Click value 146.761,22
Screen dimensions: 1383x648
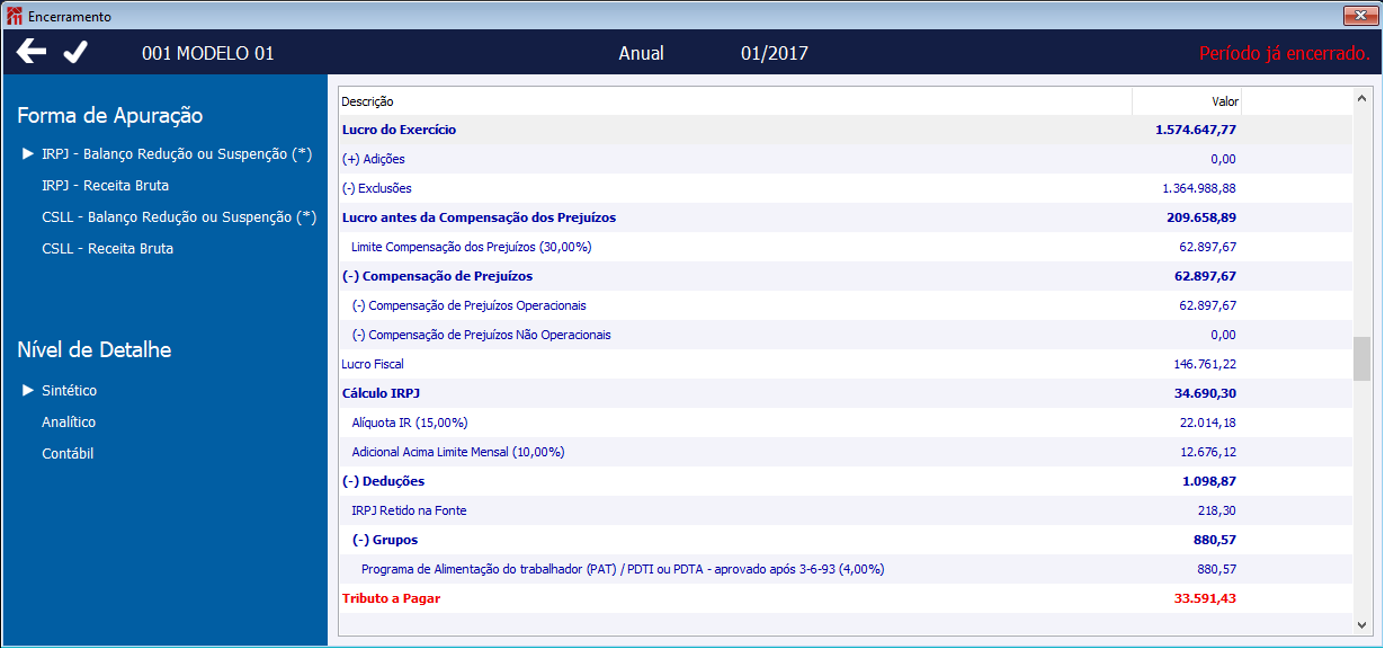[1205, 364]
